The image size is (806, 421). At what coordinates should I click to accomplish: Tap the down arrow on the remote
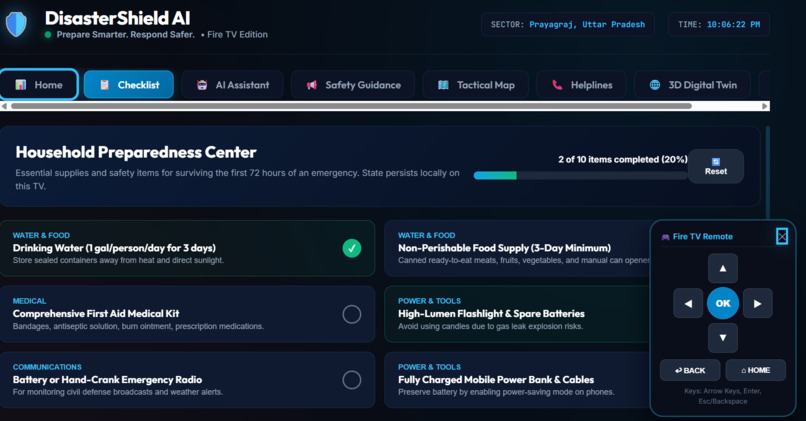pyautogui.click(x=723, y=338)
